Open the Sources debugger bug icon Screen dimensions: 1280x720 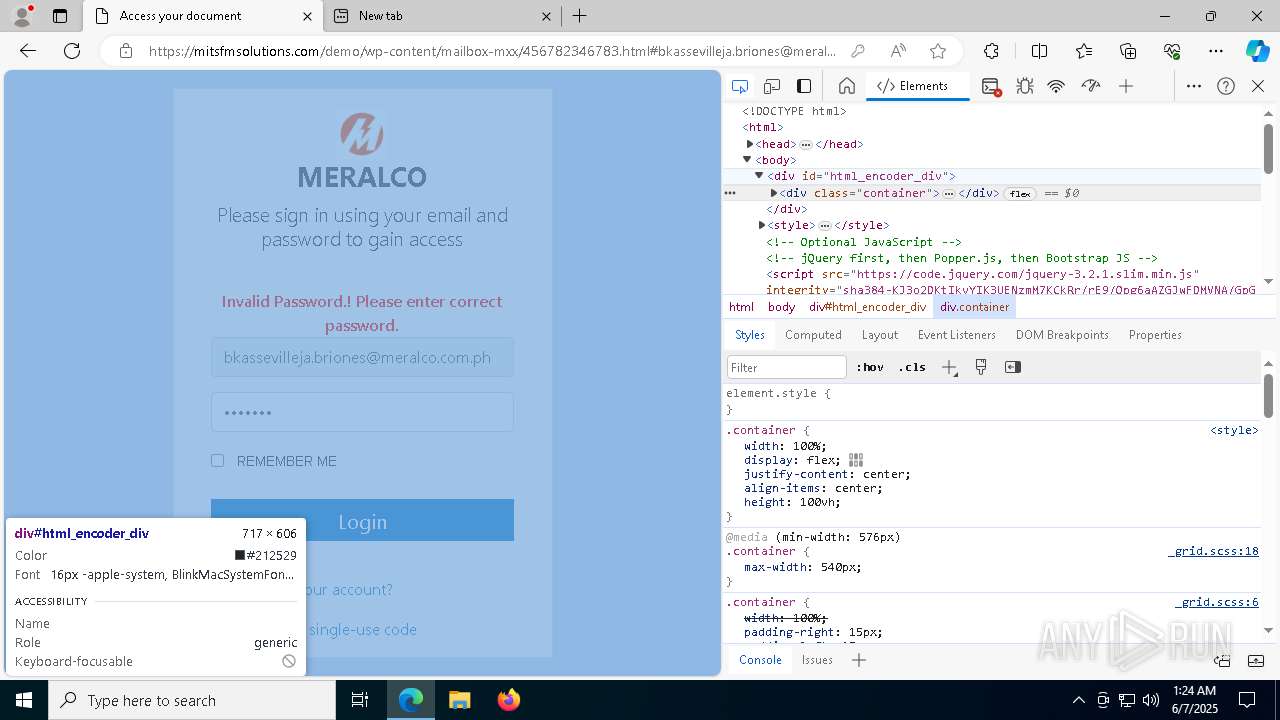click(x=1025, y=86)
